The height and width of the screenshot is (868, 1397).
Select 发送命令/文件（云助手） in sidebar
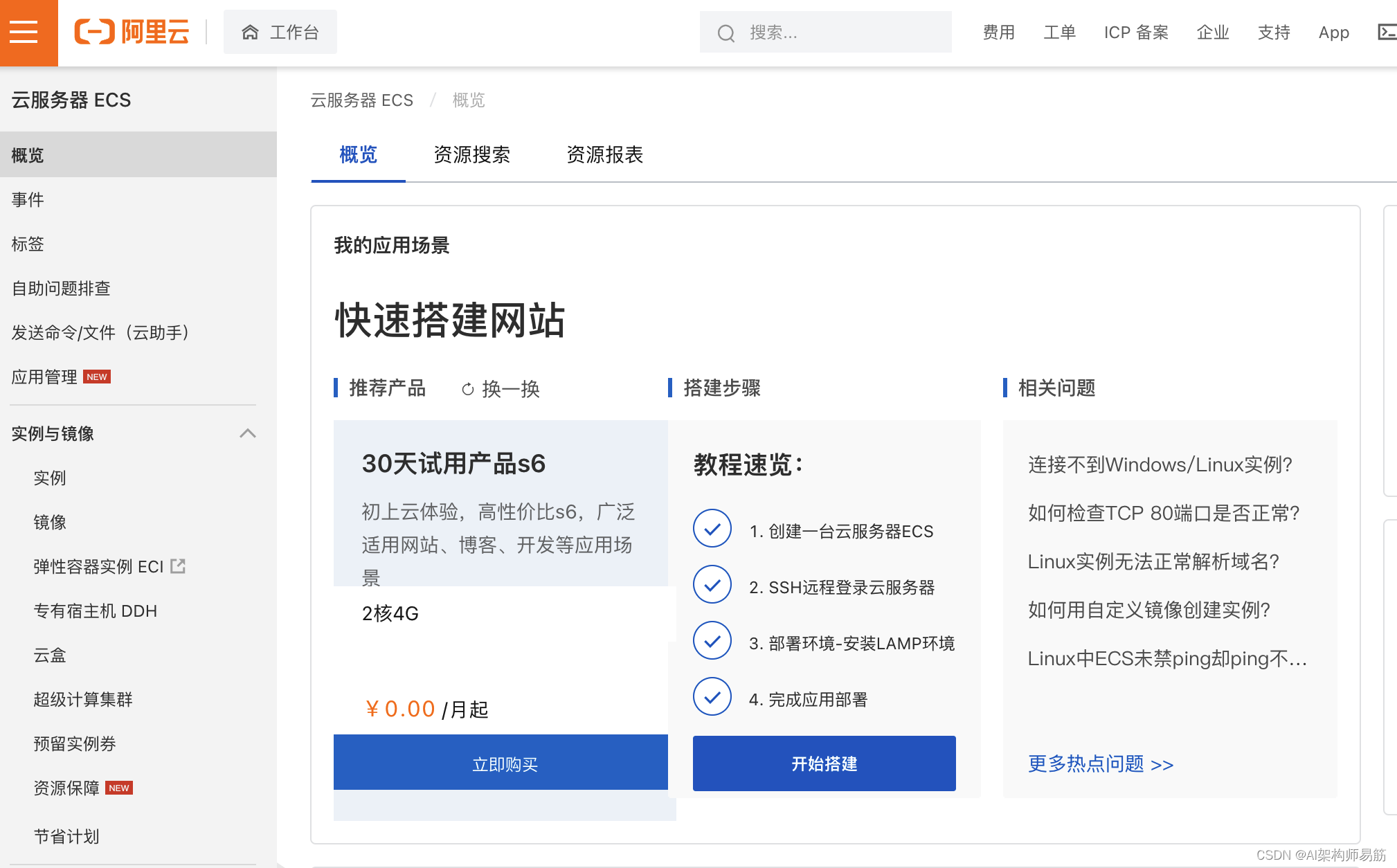[x=138, y=332]
